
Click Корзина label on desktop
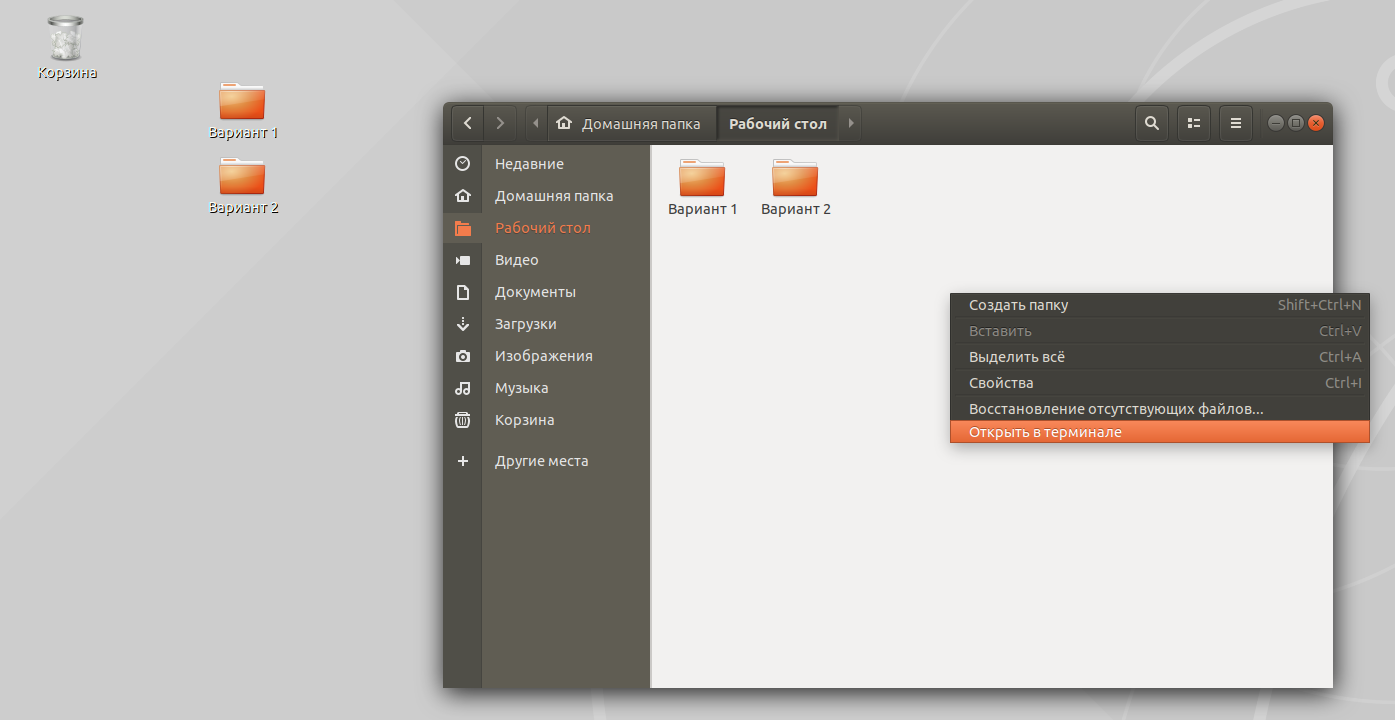(x=67, y=73)
